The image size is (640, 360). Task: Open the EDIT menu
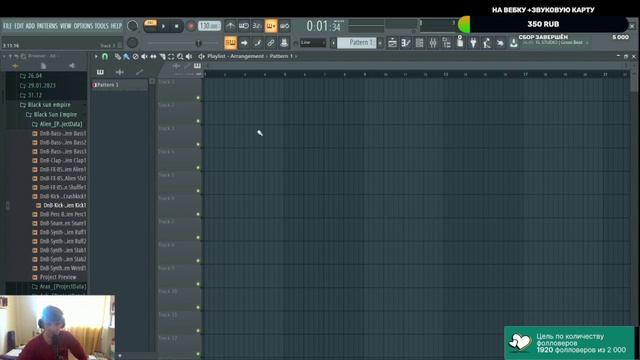19,26
